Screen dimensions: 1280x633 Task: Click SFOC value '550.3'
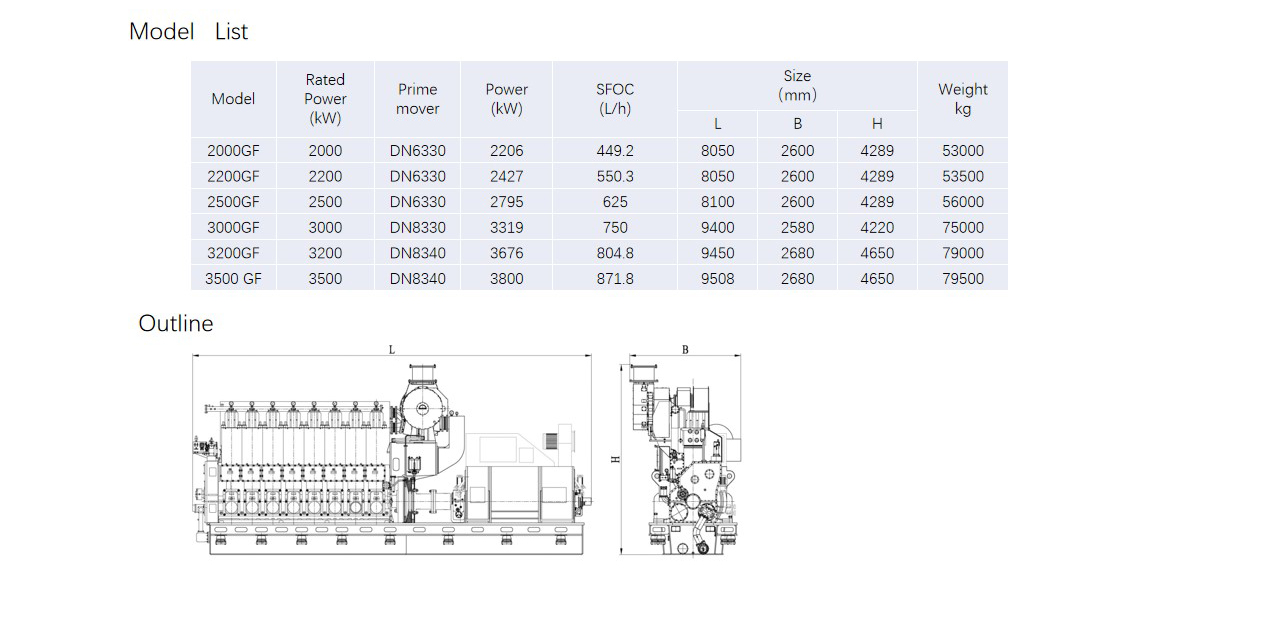point(615,176)
